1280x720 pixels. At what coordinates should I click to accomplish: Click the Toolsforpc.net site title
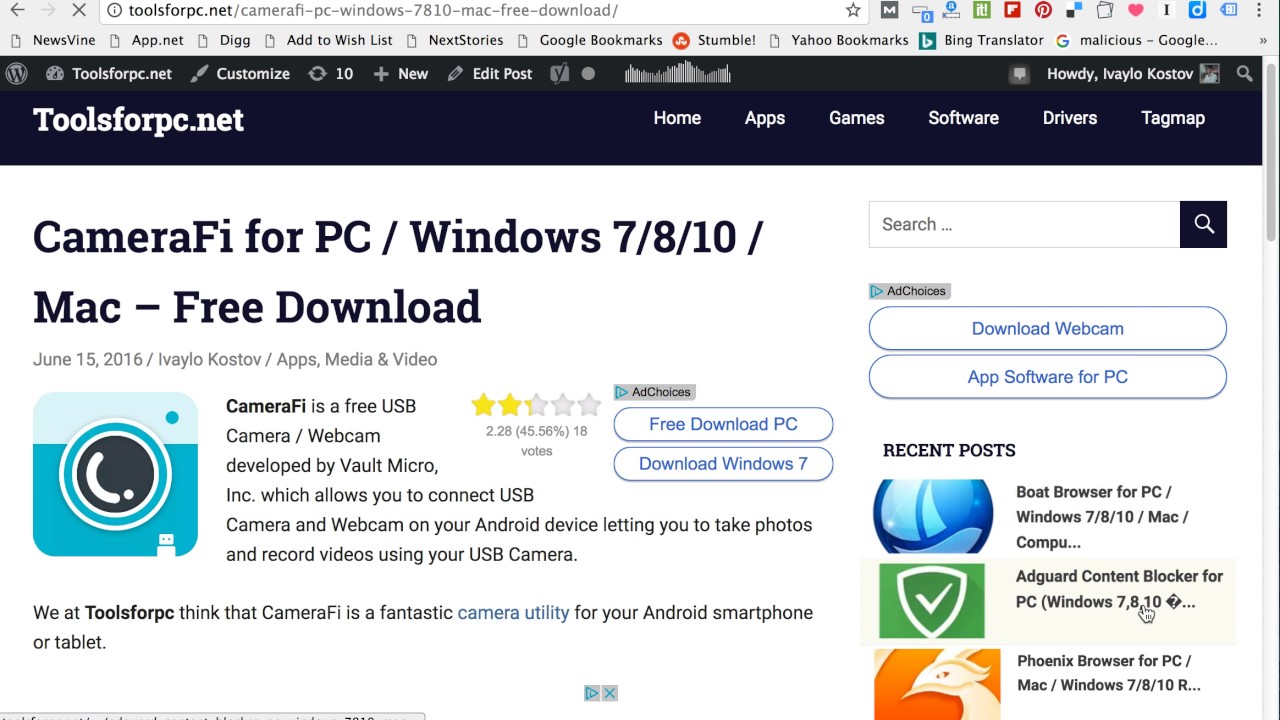(138, 119)
